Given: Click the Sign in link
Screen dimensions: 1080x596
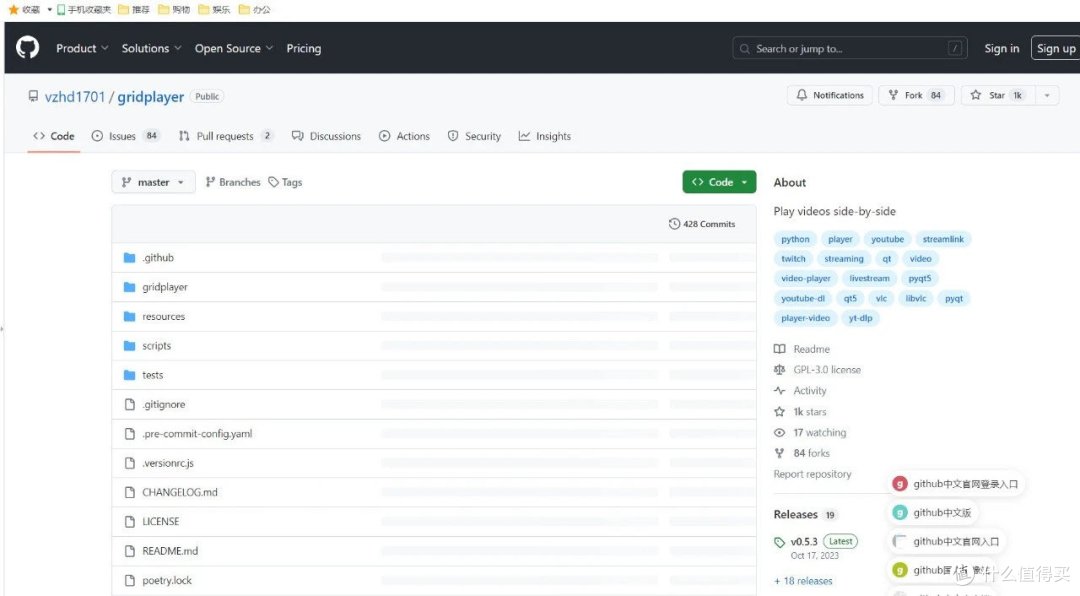Looking at the screenshot, I should 1001,48.
